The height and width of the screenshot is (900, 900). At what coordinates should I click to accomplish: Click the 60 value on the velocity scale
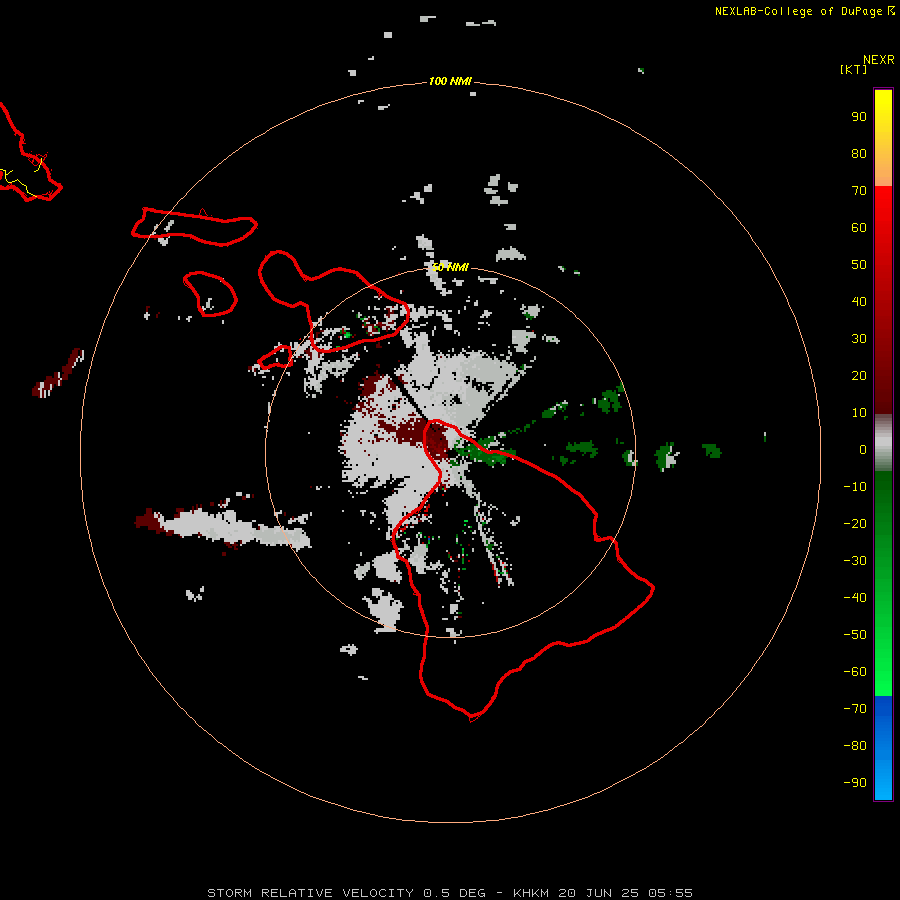coord(859,227)
